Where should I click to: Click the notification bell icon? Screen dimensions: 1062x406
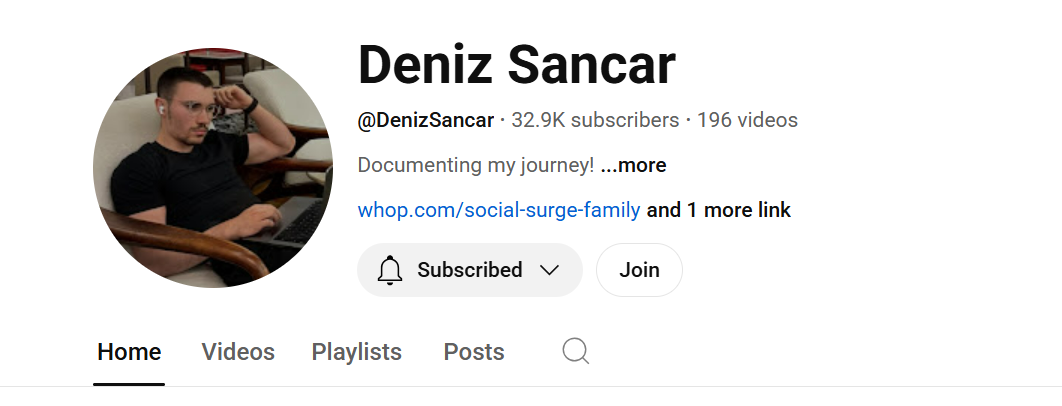[390, 270]
